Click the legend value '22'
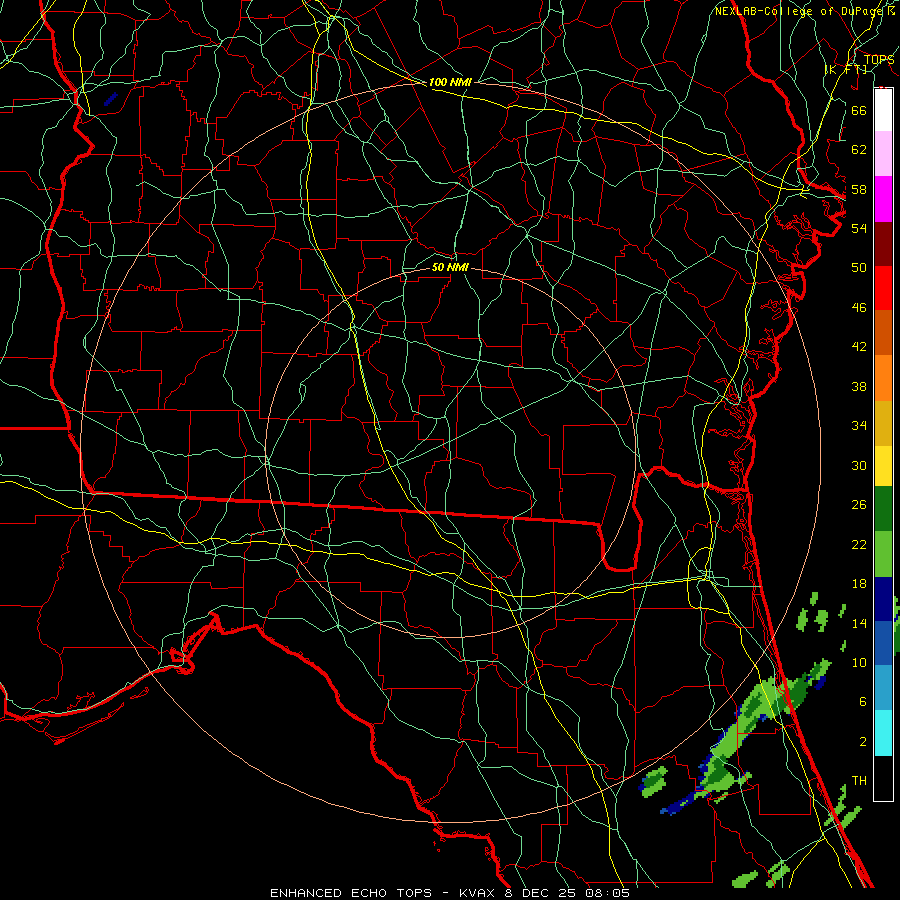Screen dimensions: 900x900 859,544
